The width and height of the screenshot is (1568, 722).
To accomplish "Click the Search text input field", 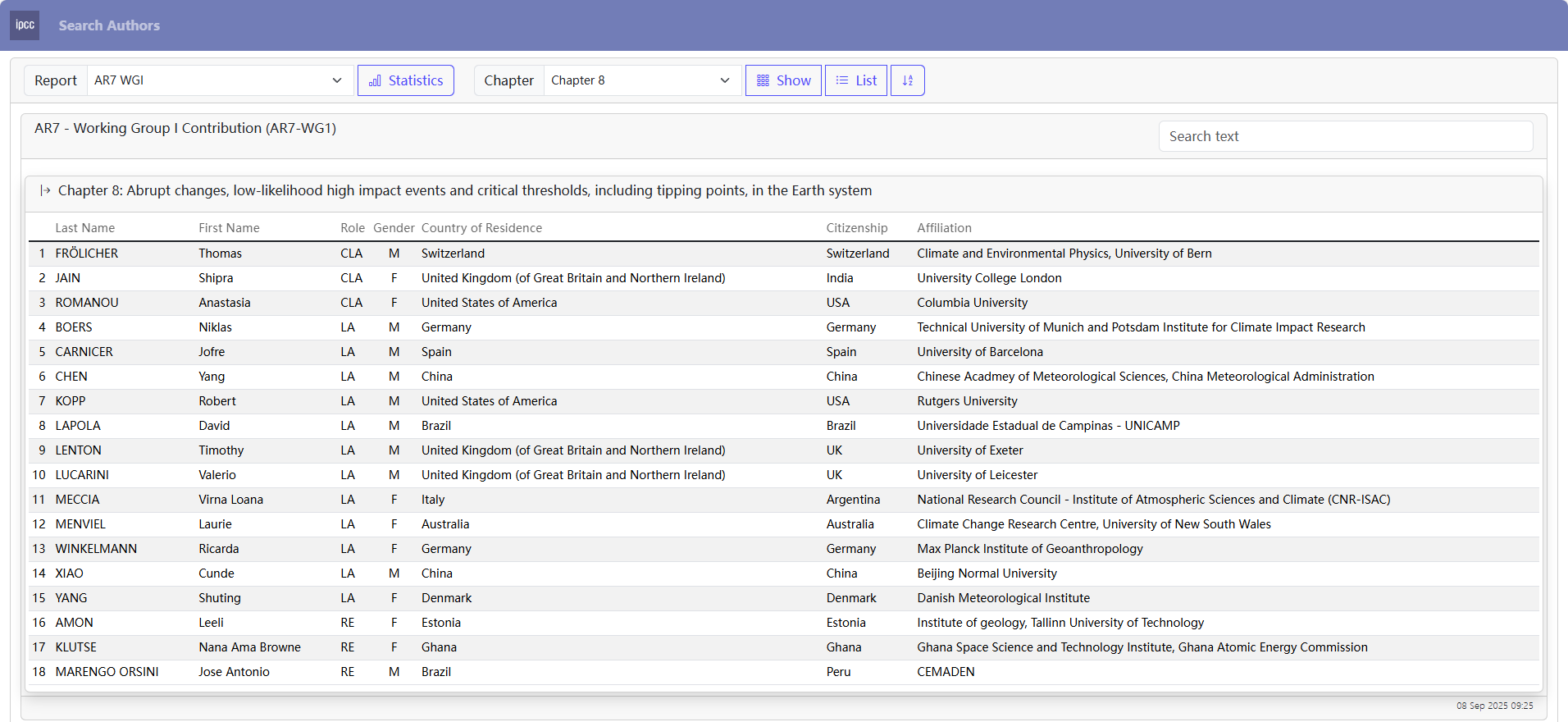I will [x=1345, y=136].
